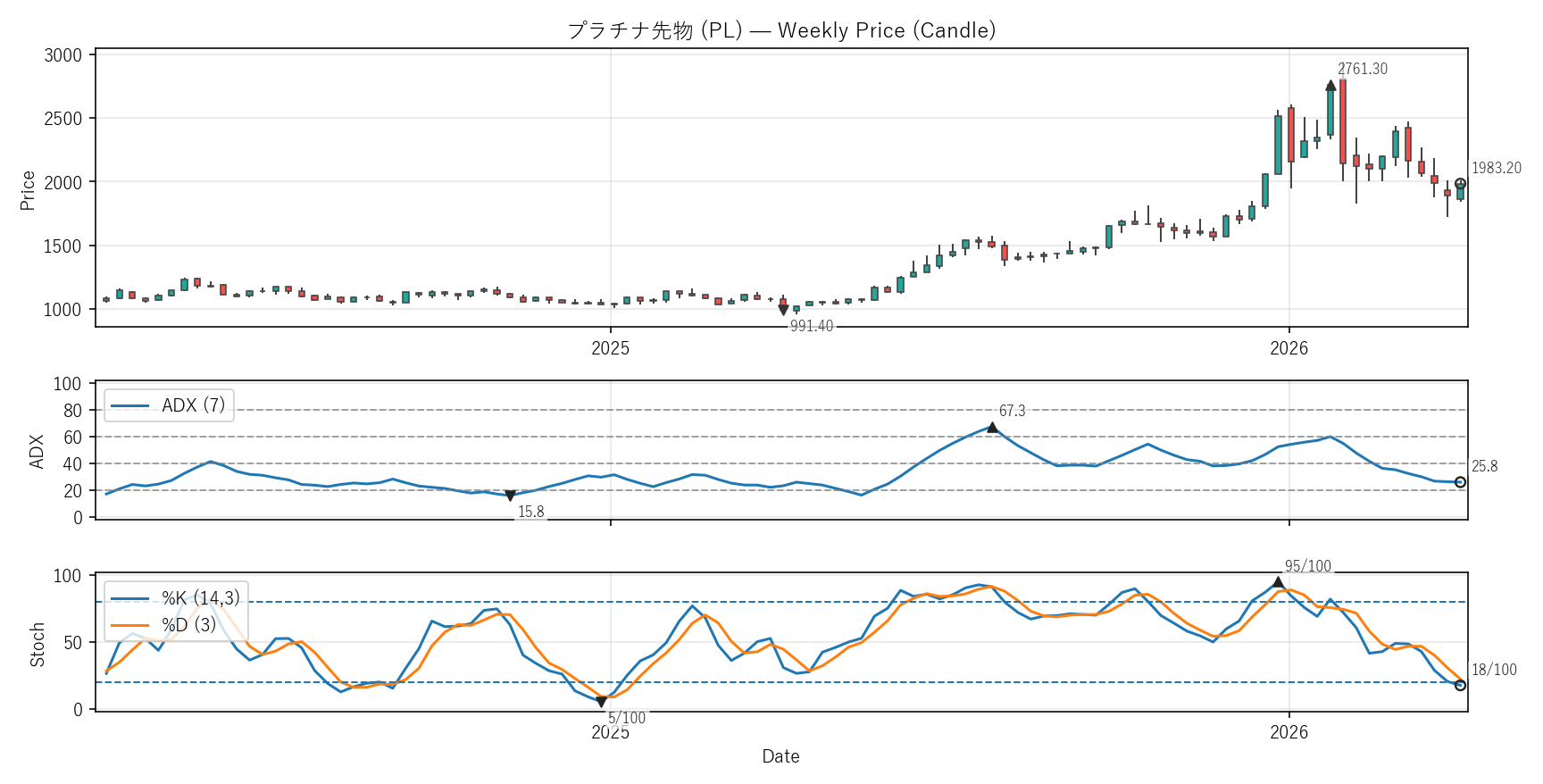The image size is (1543, 784).
Task: Click the circle marker at the latest ADX value
Action: point(1460,482)
